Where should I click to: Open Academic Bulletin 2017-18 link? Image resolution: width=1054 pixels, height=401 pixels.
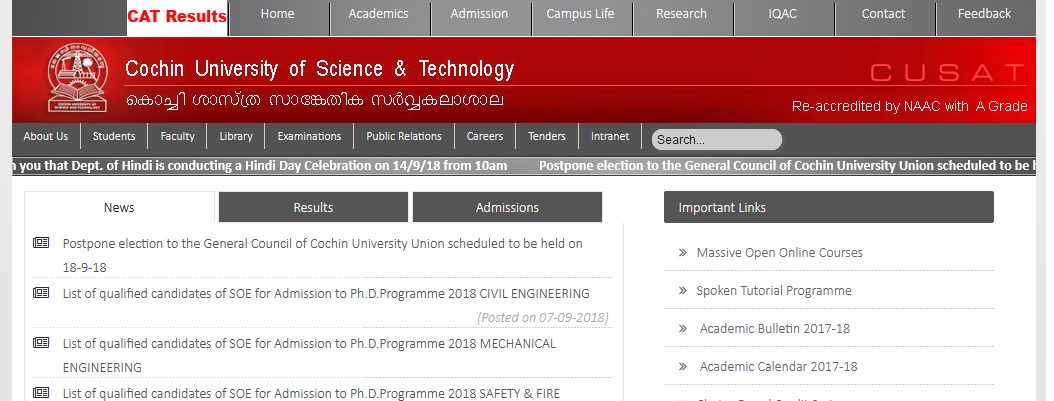(774, 328)
